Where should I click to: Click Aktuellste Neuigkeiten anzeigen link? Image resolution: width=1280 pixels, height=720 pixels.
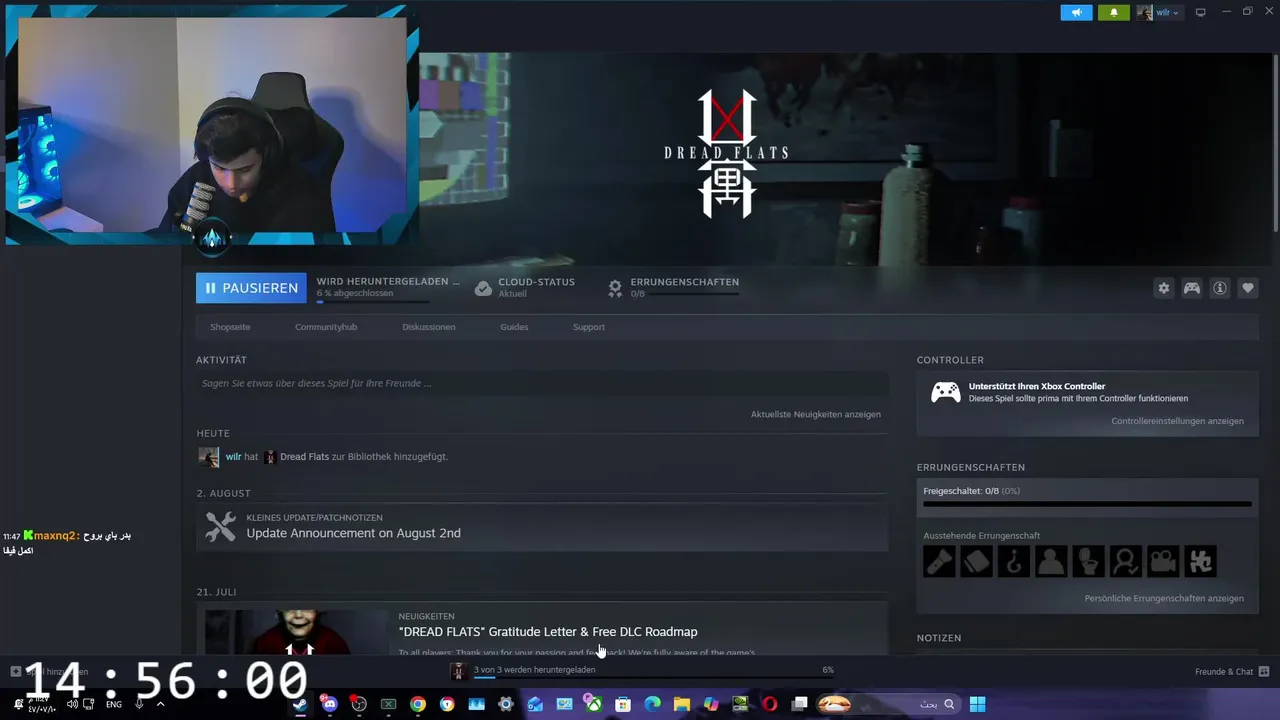[816, 414]
